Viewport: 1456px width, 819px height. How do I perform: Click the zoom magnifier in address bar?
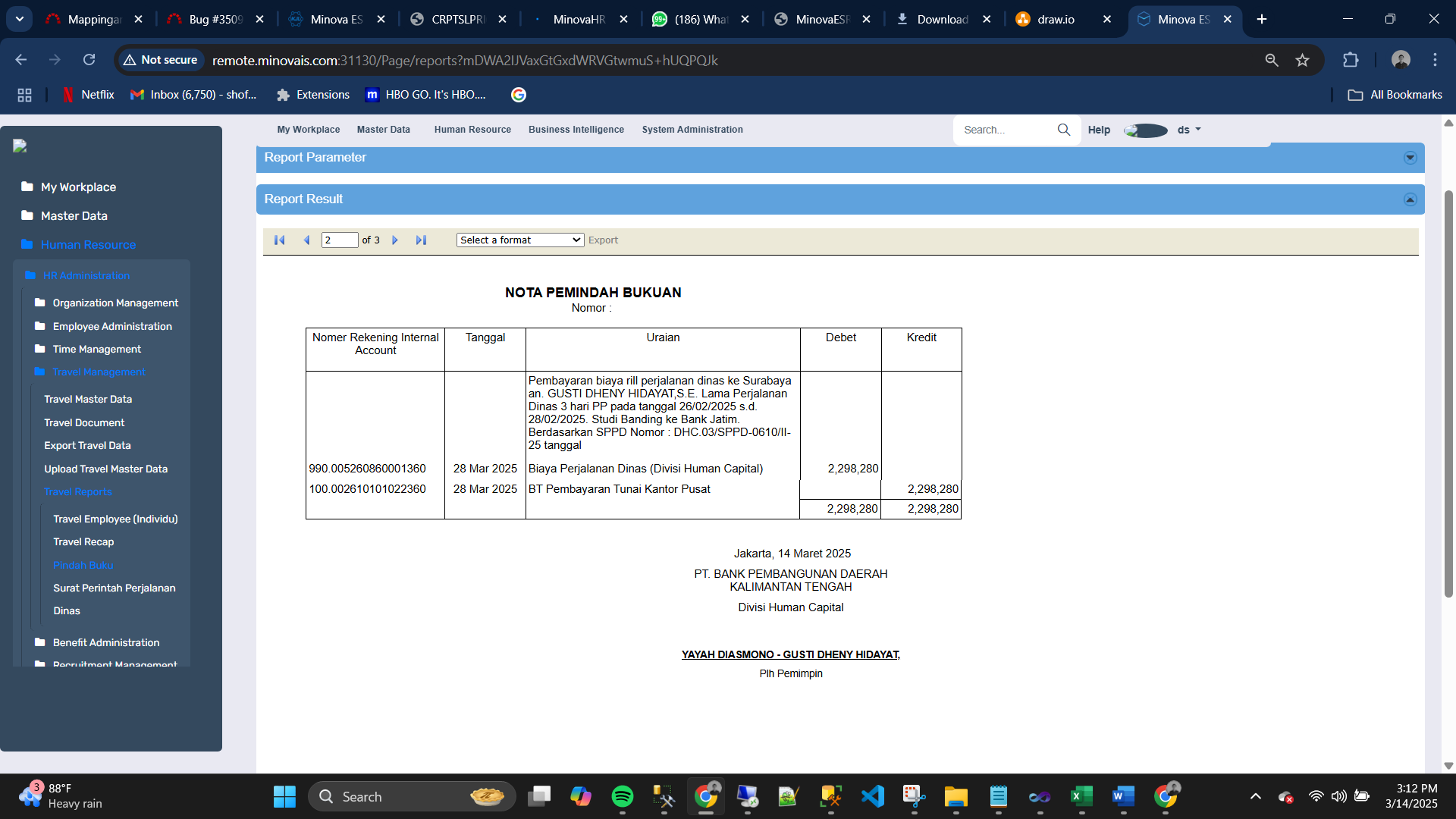(x=1272, y=60)
